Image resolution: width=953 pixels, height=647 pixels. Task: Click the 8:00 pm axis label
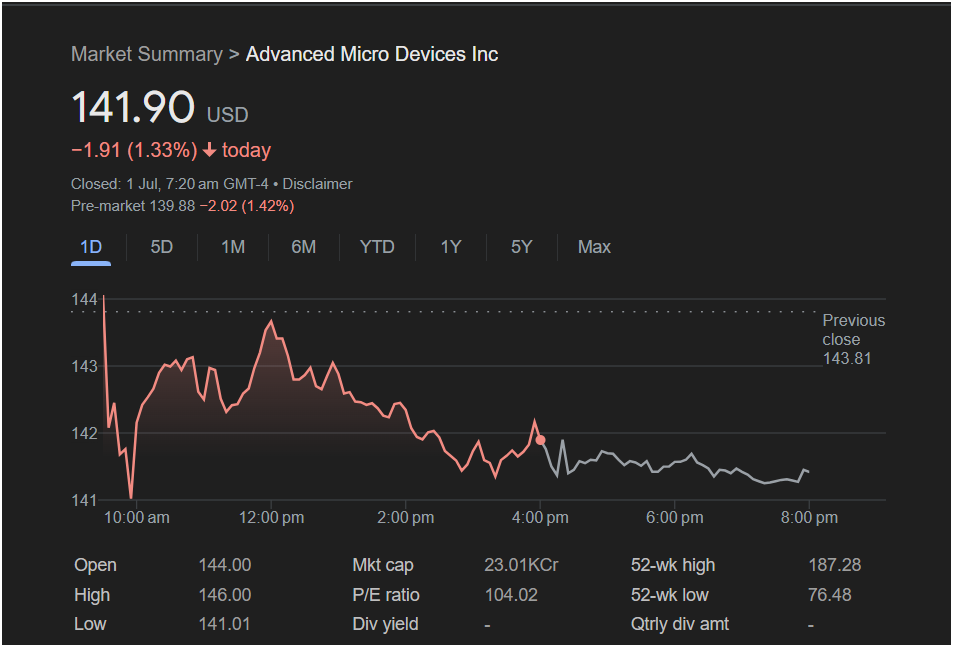[809, 518]
